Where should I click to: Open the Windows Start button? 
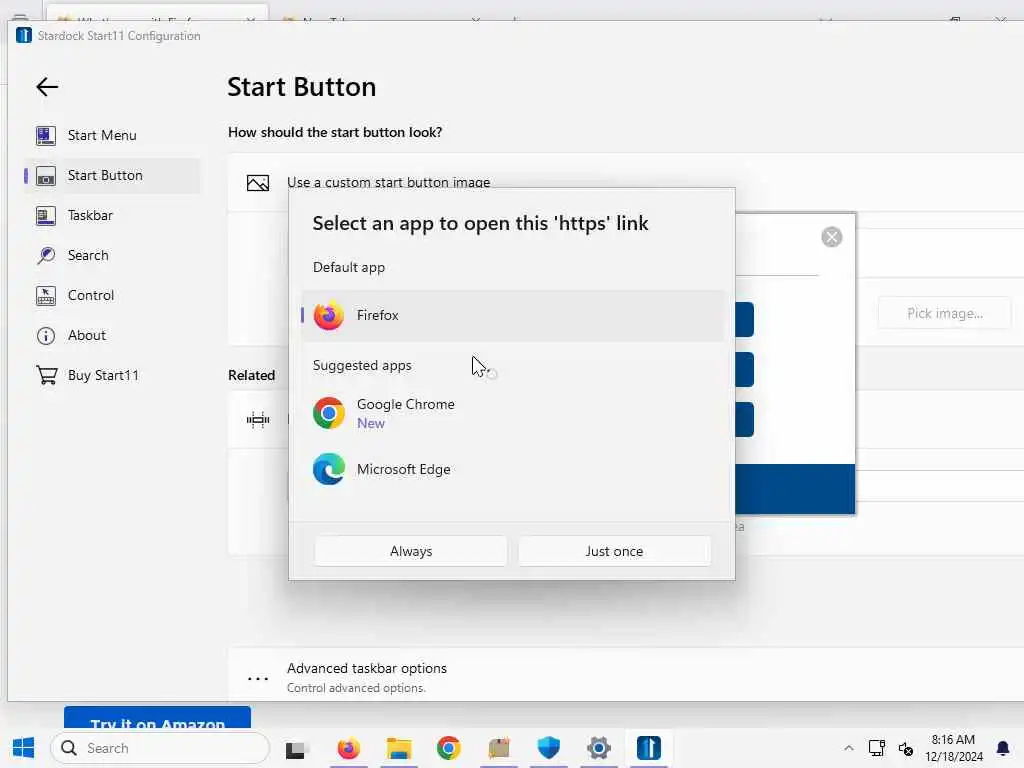tap(24, 748)
